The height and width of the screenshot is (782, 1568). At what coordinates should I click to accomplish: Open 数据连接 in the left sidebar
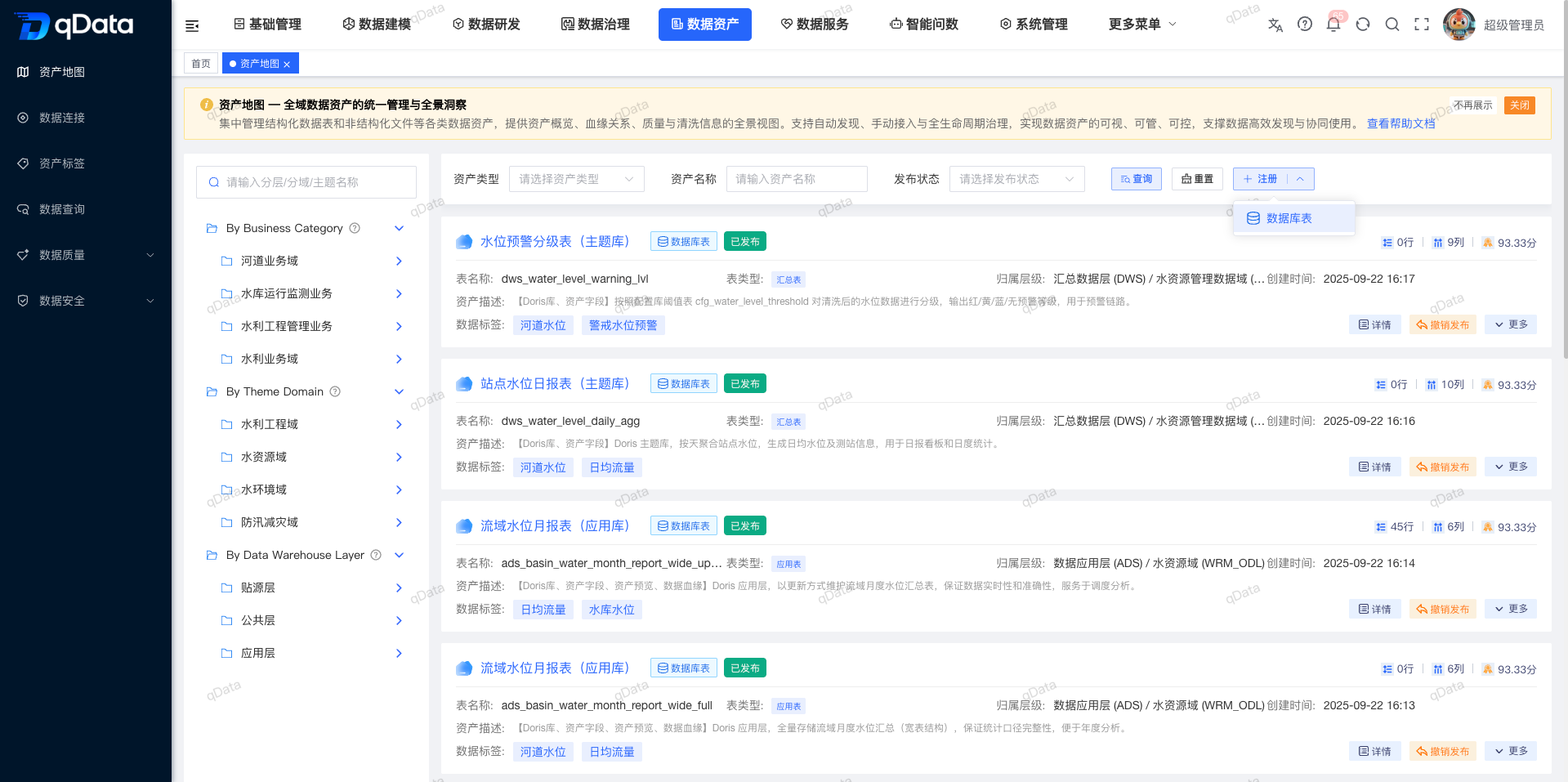pos(86,118)
